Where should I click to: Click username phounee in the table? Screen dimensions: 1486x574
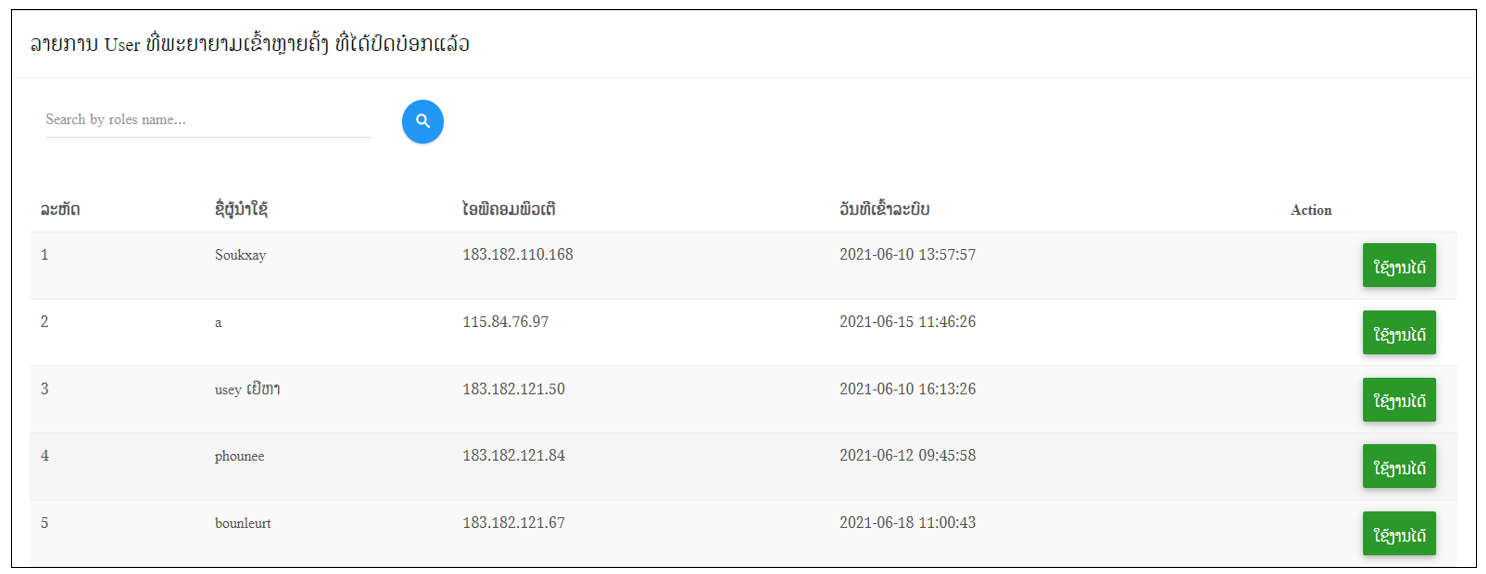pyautogui.click(x=239, y=456)
